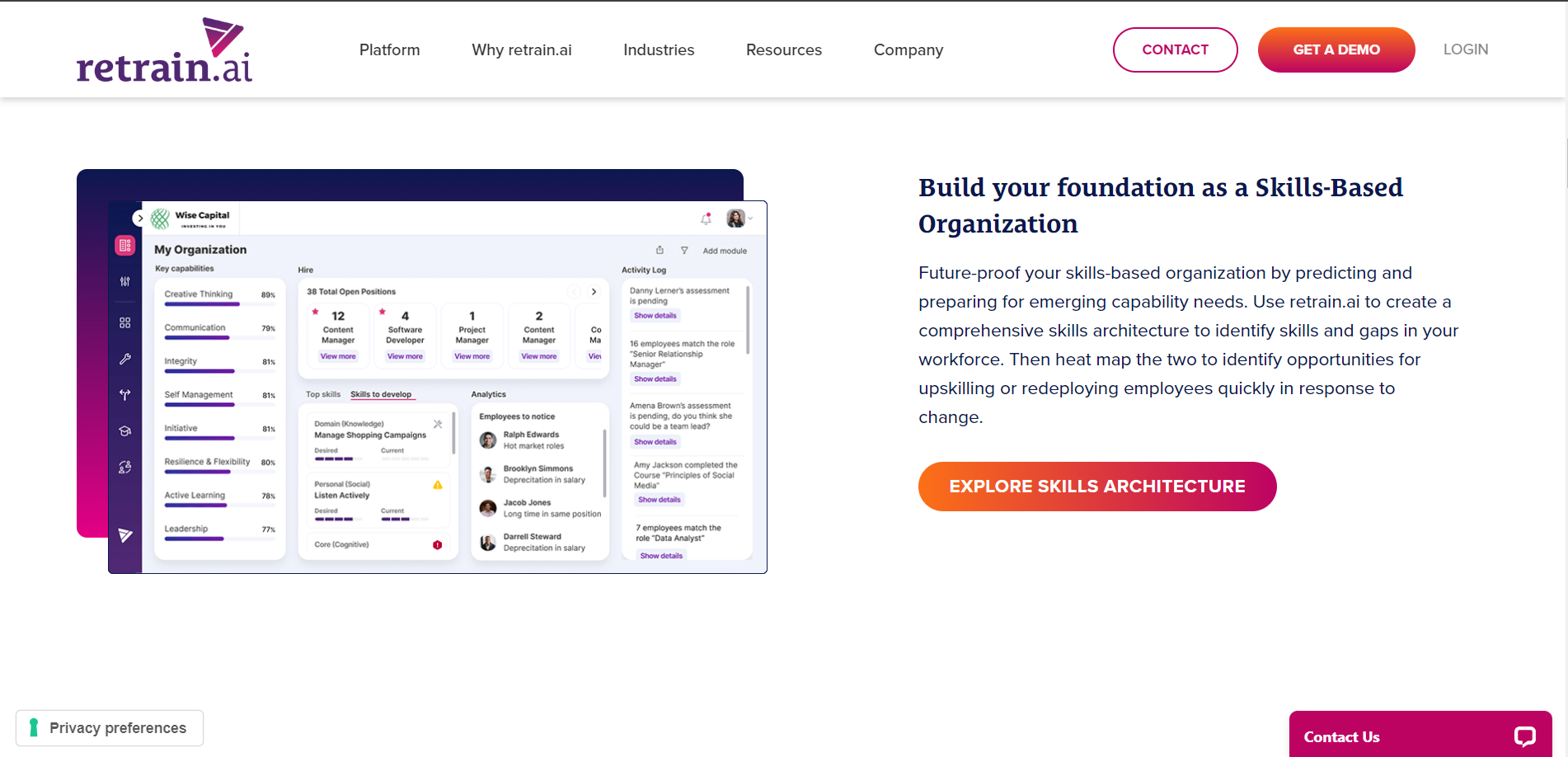Screen dimensions: 1568x757
Task: Click the sliders settings sidebar icon
Action: 124,281
